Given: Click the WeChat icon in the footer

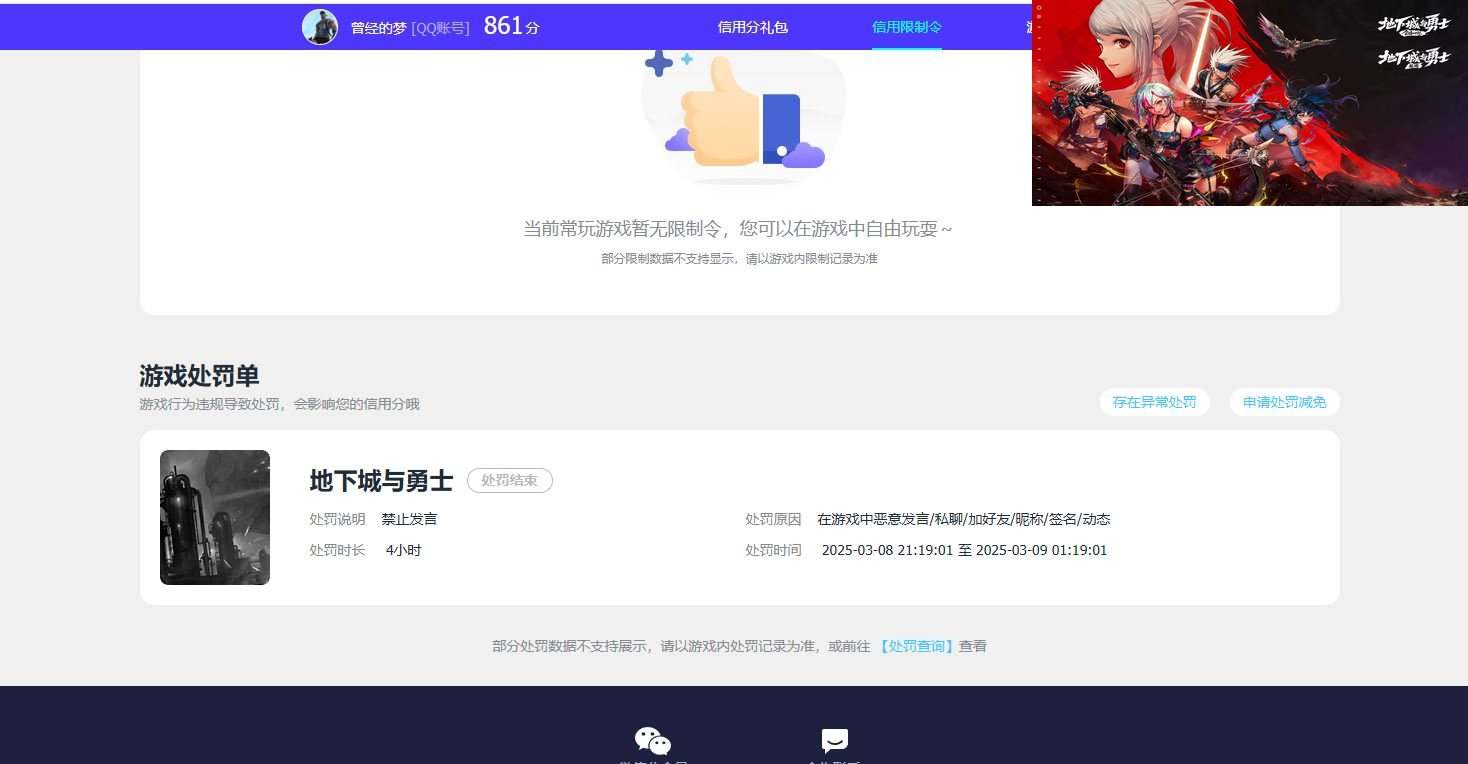Looking at the screenshot, I should [653, 741].
